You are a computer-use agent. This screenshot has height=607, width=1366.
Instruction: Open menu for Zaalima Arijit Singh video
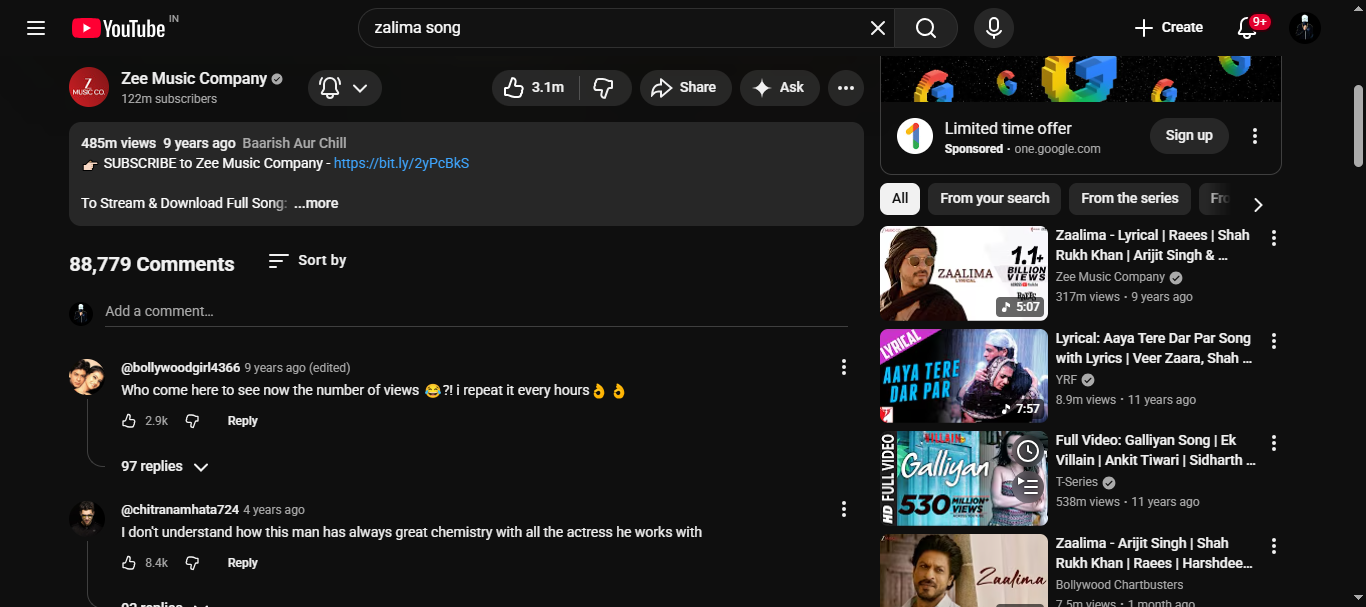point(1274,546)
